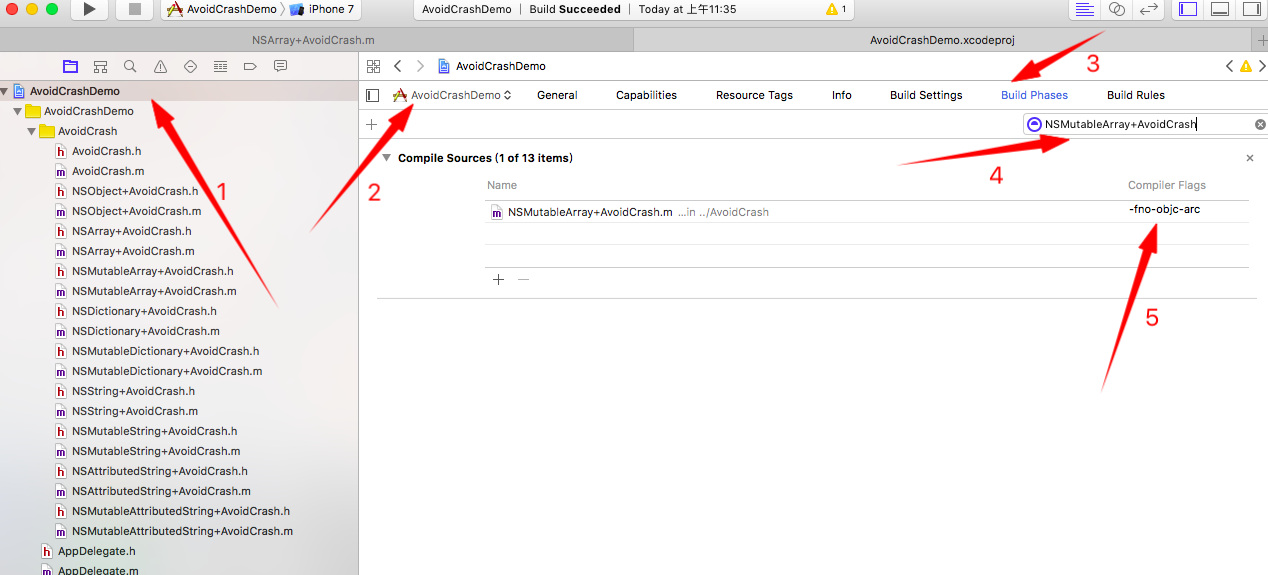Show the Assistant editor
The height and width of the screenshot is (575, 1268).
(x=1117, y=9)
